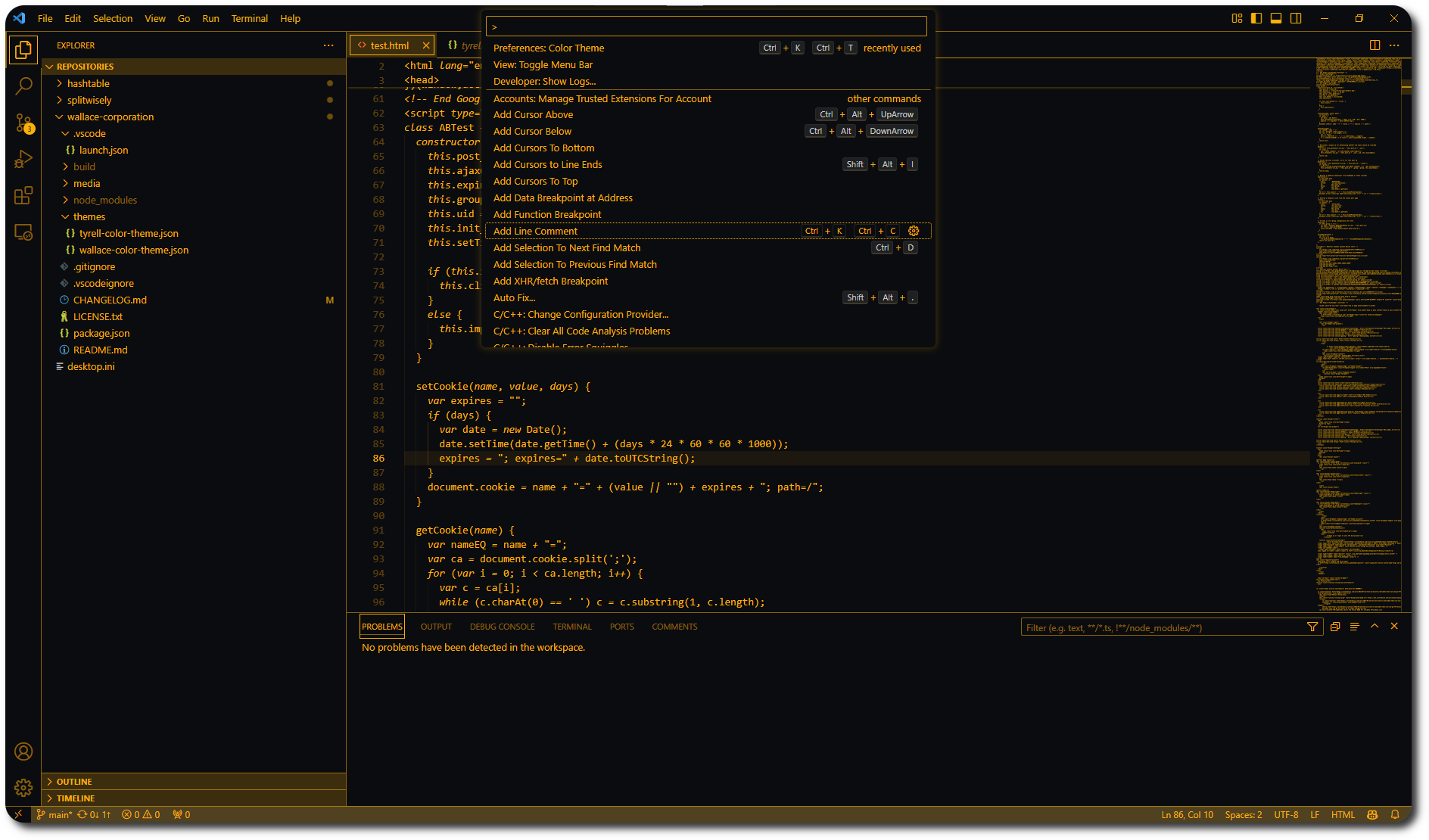Open errors and warnings count
The height and width of the screenshot is (840, 1429).
click(x=142, y=815)
